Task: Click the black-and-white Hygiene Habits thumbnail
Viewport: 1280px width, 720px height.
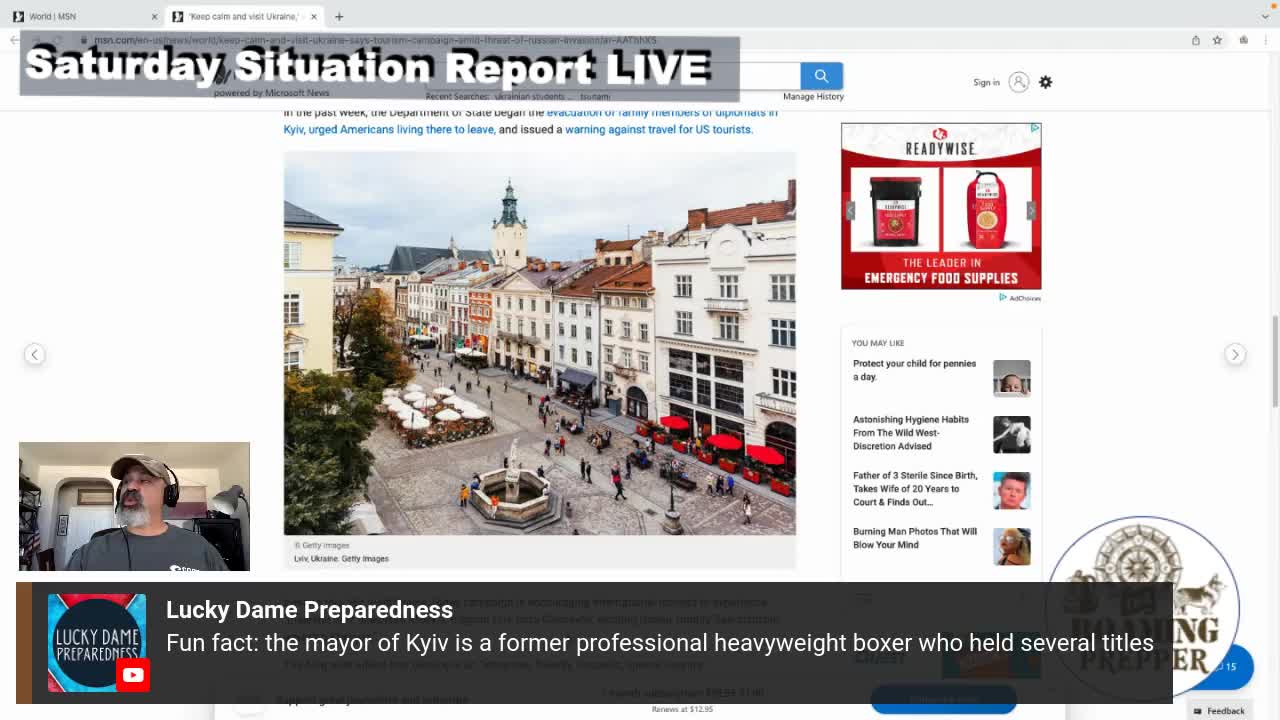Action: pyautogui.click(x=1011, y=434)
